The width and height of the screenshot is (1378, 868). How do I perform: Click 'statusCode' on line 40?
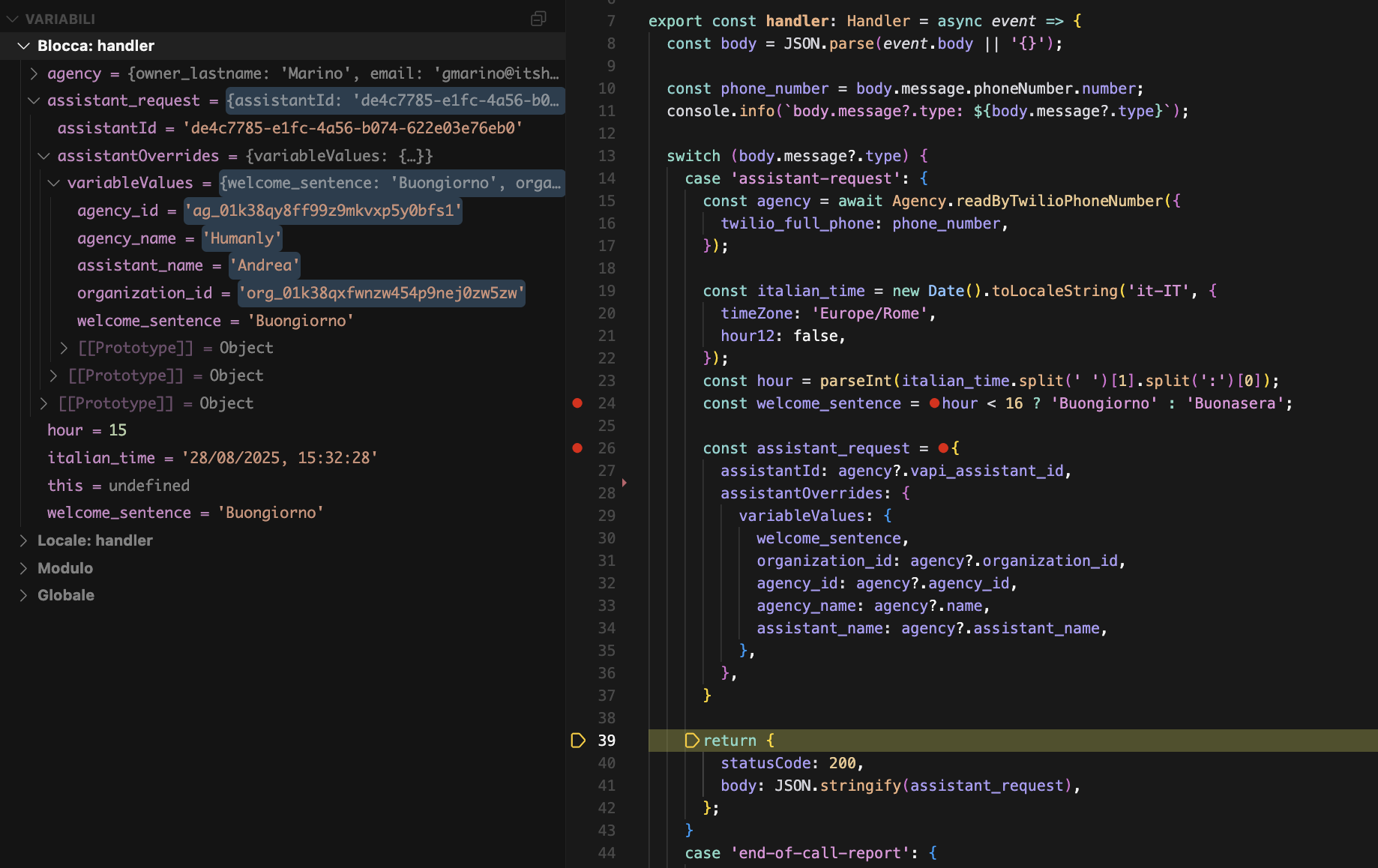tap(765, 763)
